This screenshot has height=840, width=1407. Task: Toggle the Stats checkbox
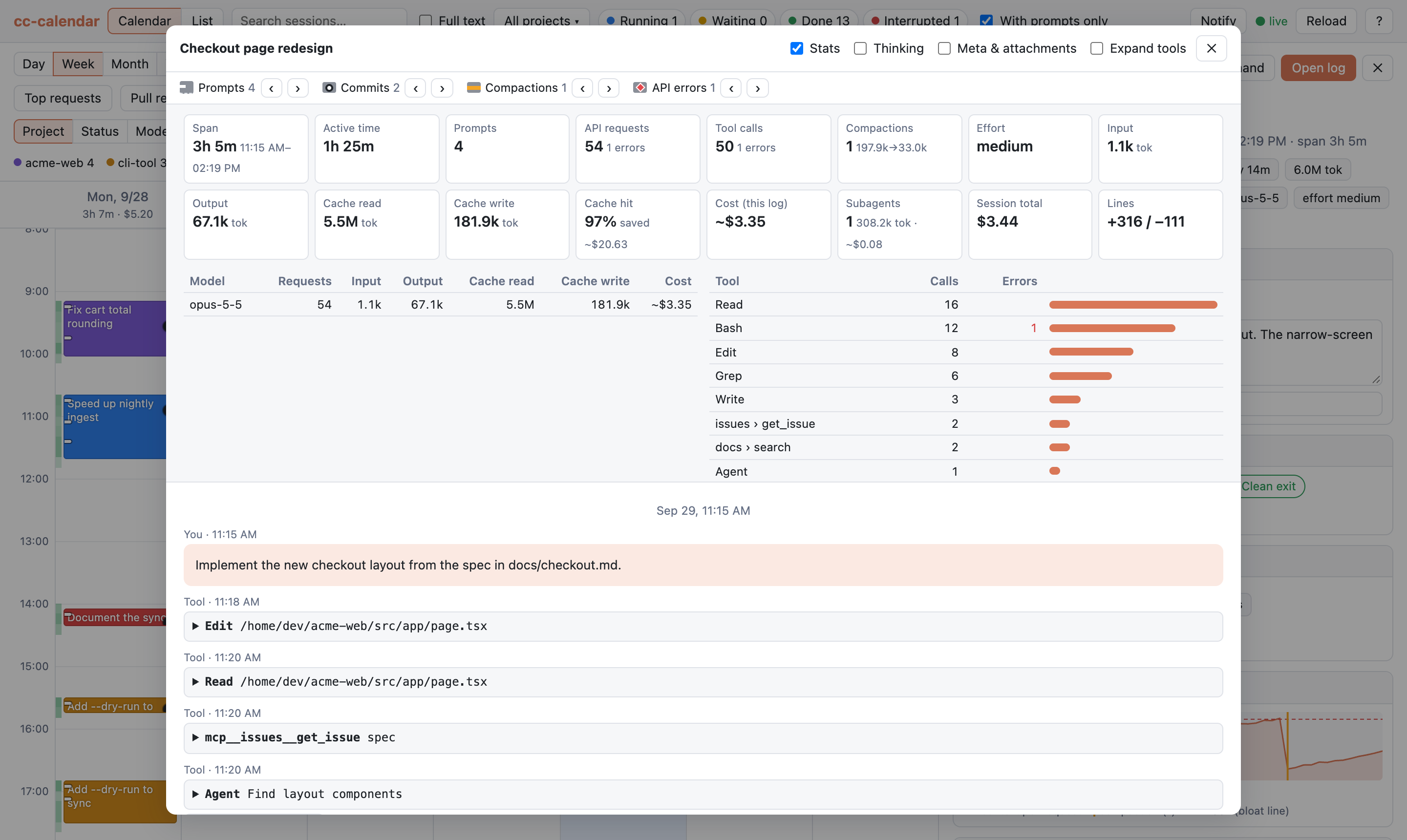[797, 48]
